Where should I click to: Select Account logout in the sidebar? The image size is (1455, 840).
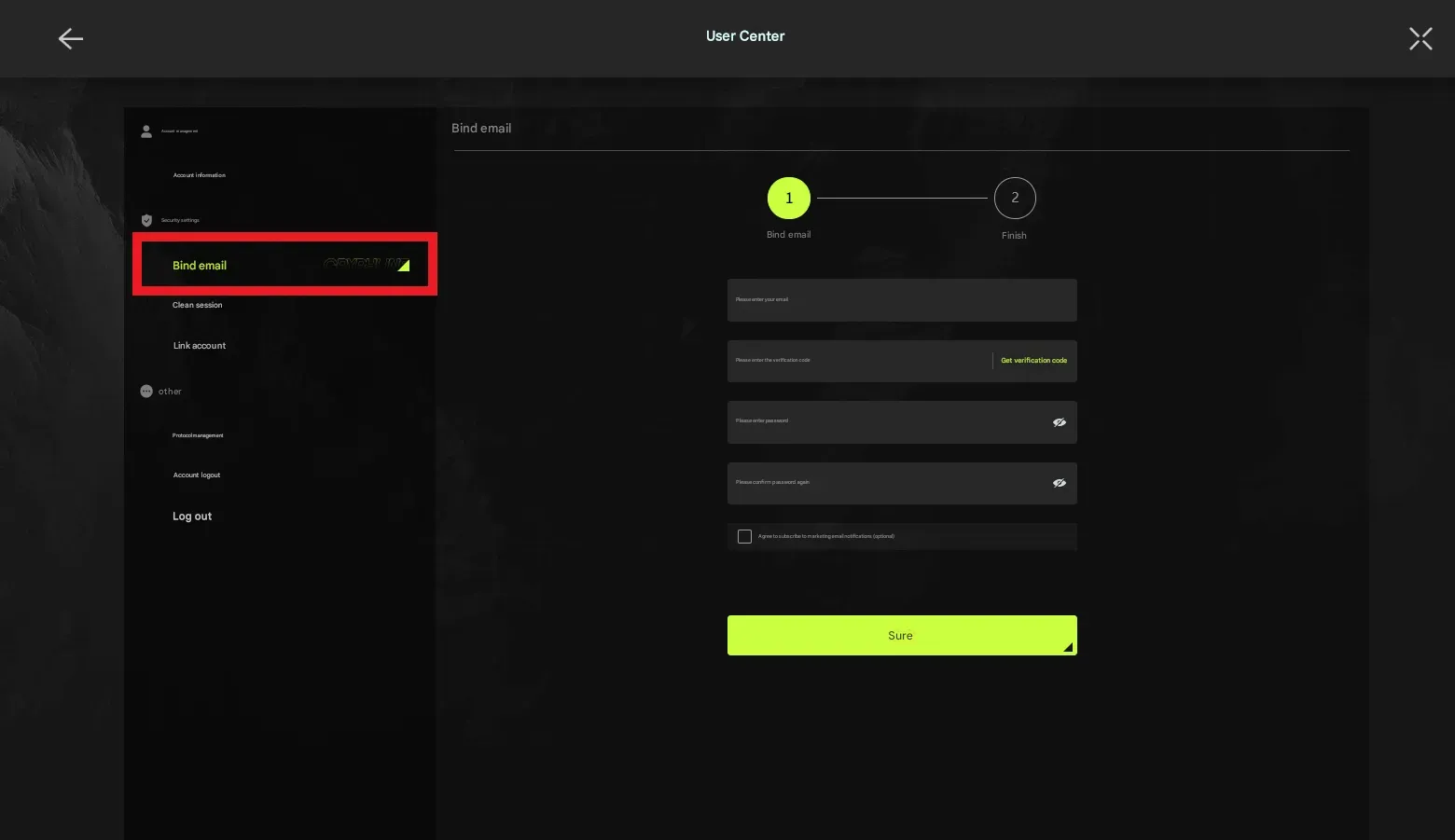pyautogui.click(x=197, y=475)
